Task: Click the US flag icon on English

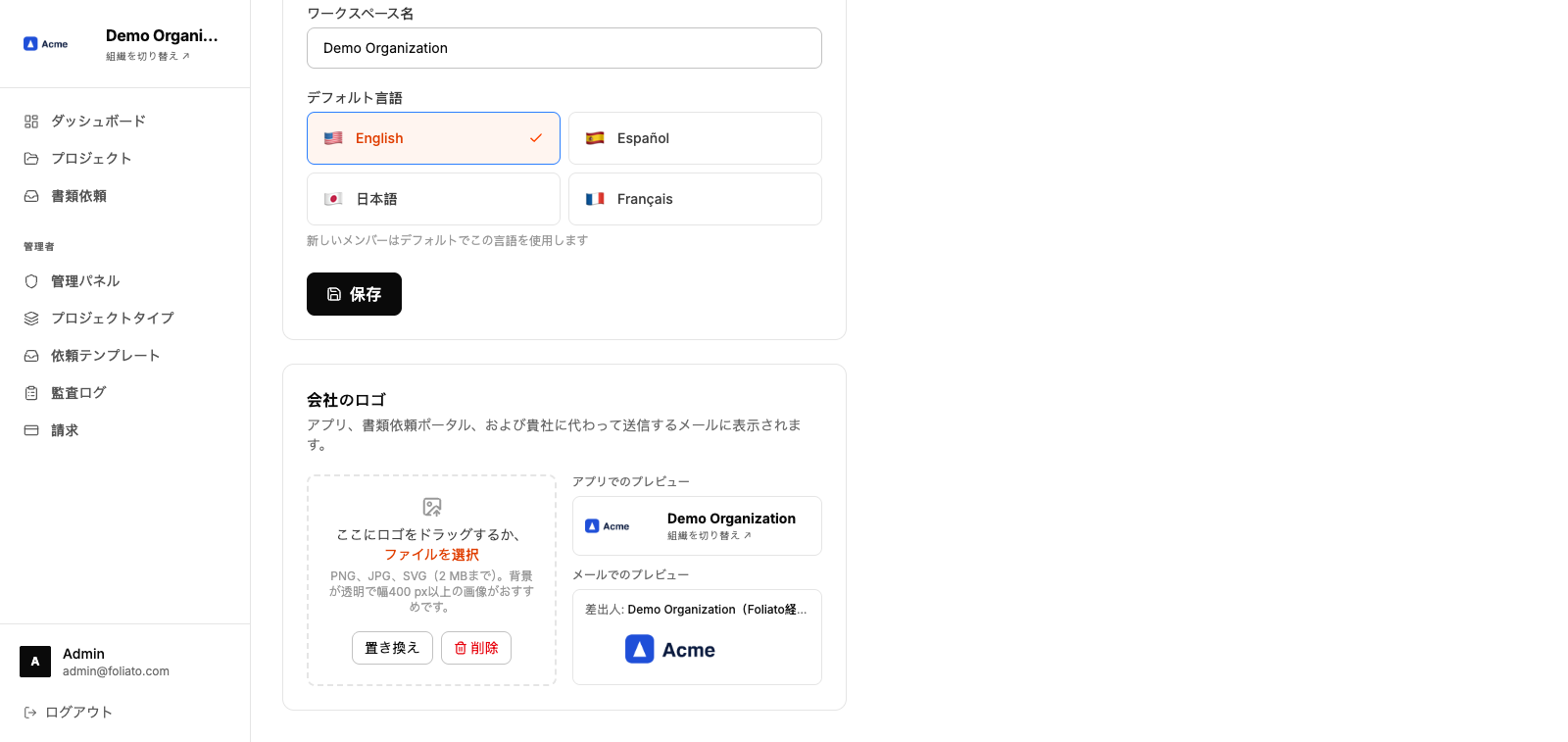Action: coord(333,138)
